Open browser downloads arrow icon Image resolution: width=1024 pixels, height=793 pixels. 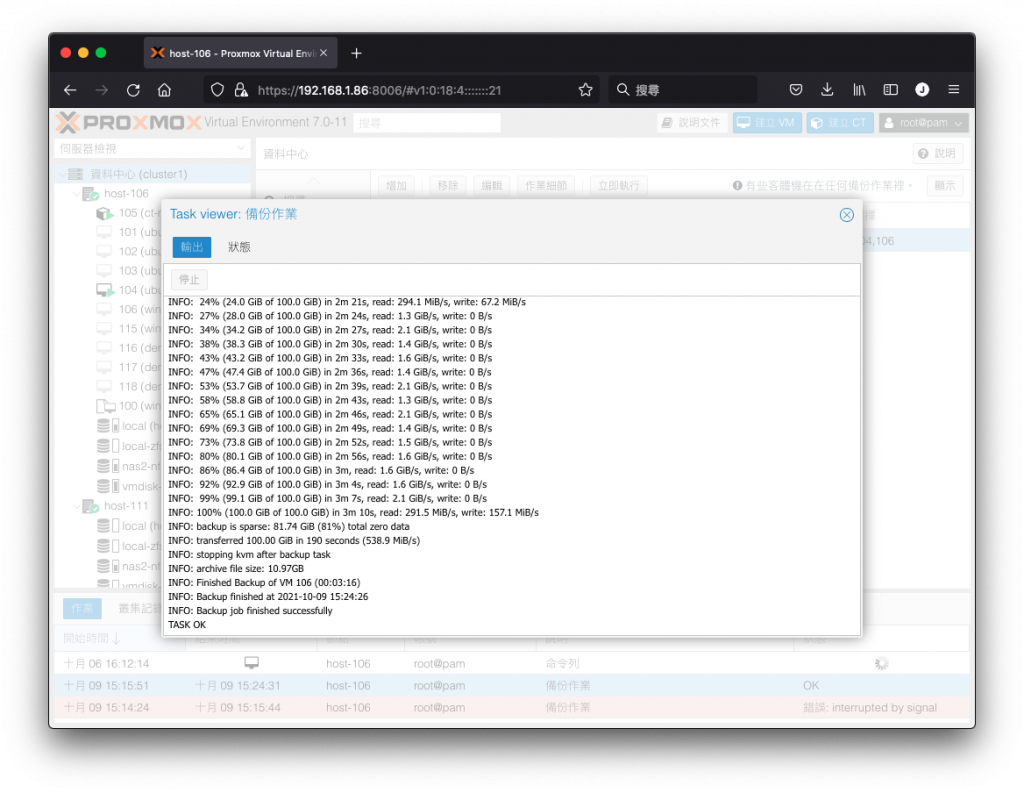coord(827,90)
